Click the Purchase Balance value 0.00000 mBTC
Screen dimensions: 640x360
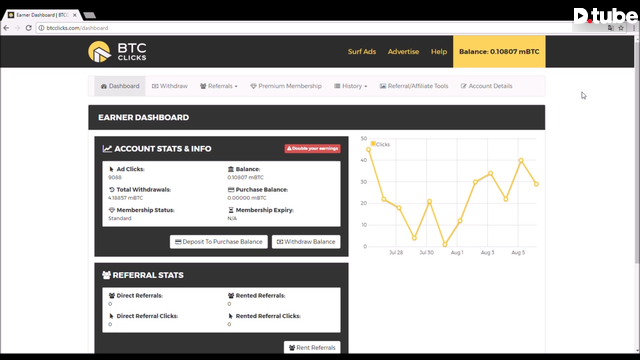(247, 198)
